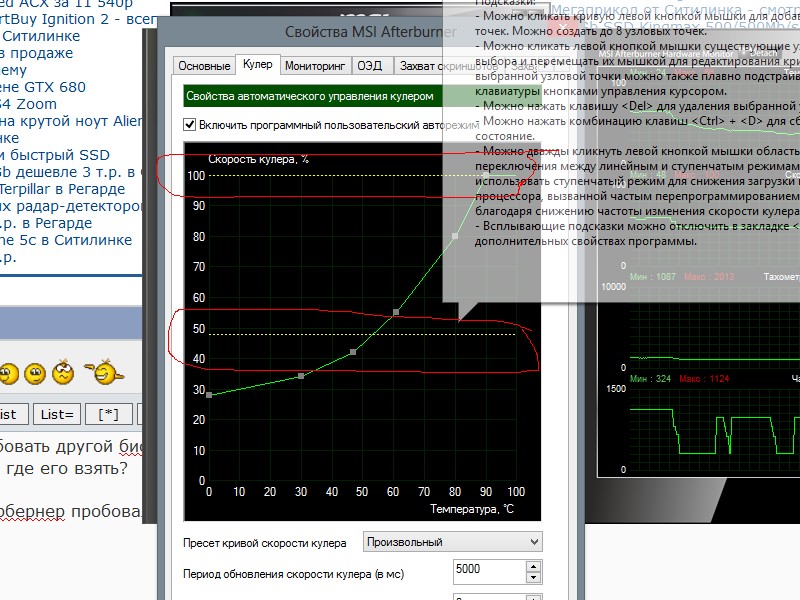Increase the fan speed update period value
This screenshot has height=600, width=800.
(533, 566)
